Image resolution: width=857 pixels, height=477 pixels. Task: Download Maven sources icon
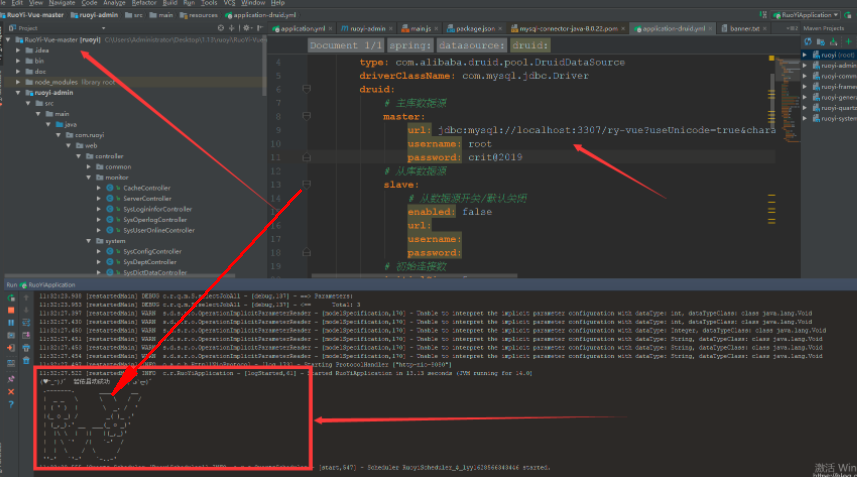point(833,42)
